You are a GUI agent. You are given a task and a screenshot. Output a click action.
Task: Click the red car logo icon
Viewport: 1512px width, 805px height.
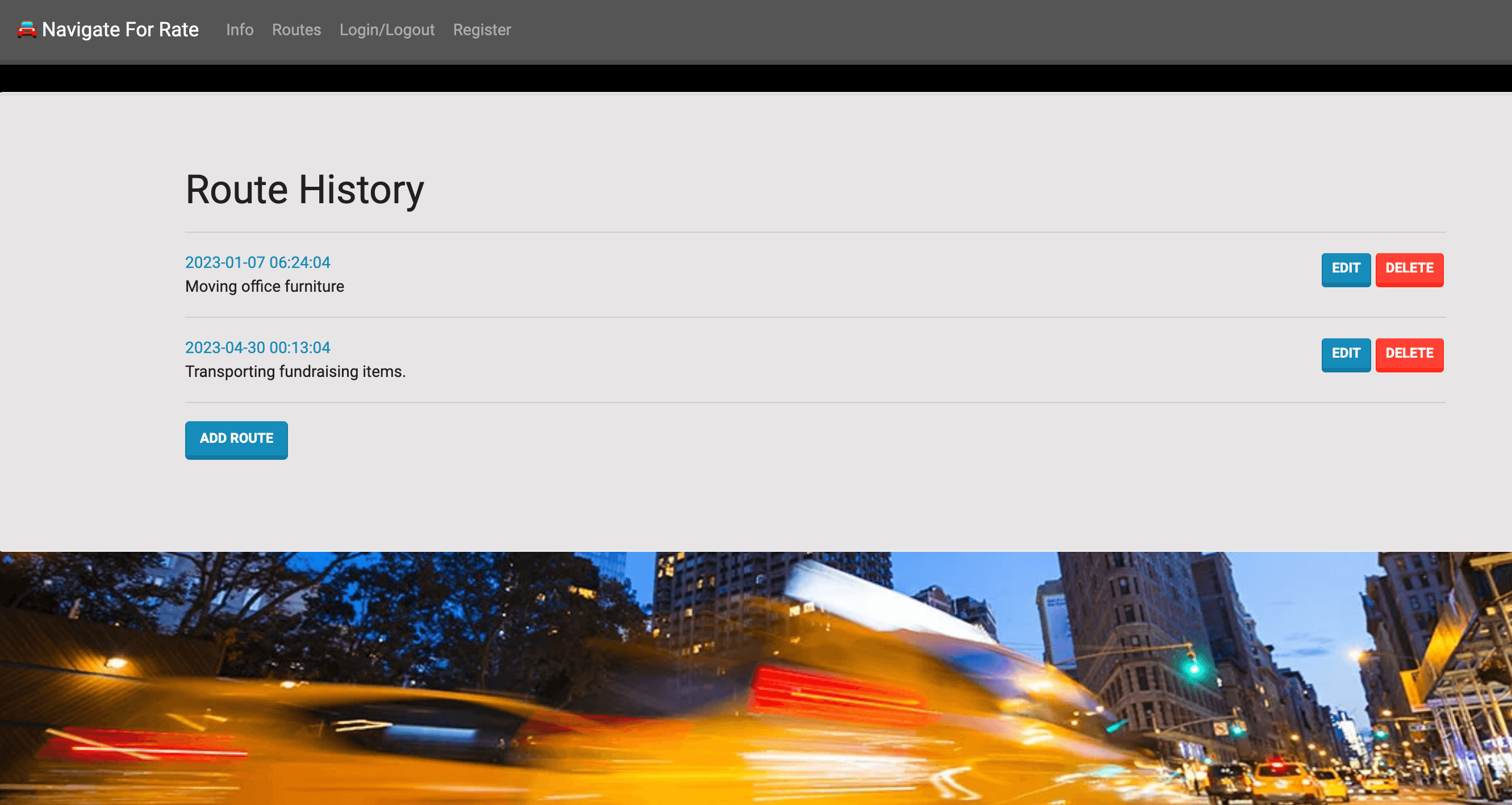pos(27,30)
